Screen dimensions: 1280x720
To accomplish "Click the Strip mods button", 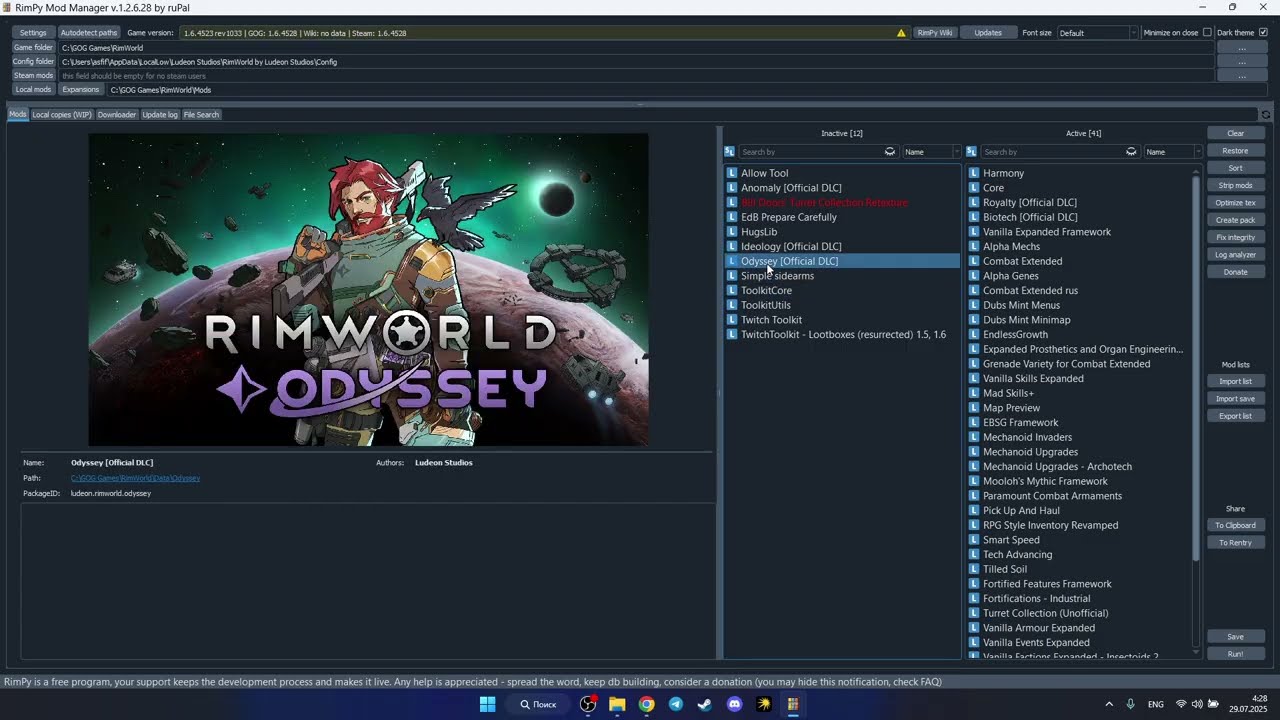I will (1236, 185).
